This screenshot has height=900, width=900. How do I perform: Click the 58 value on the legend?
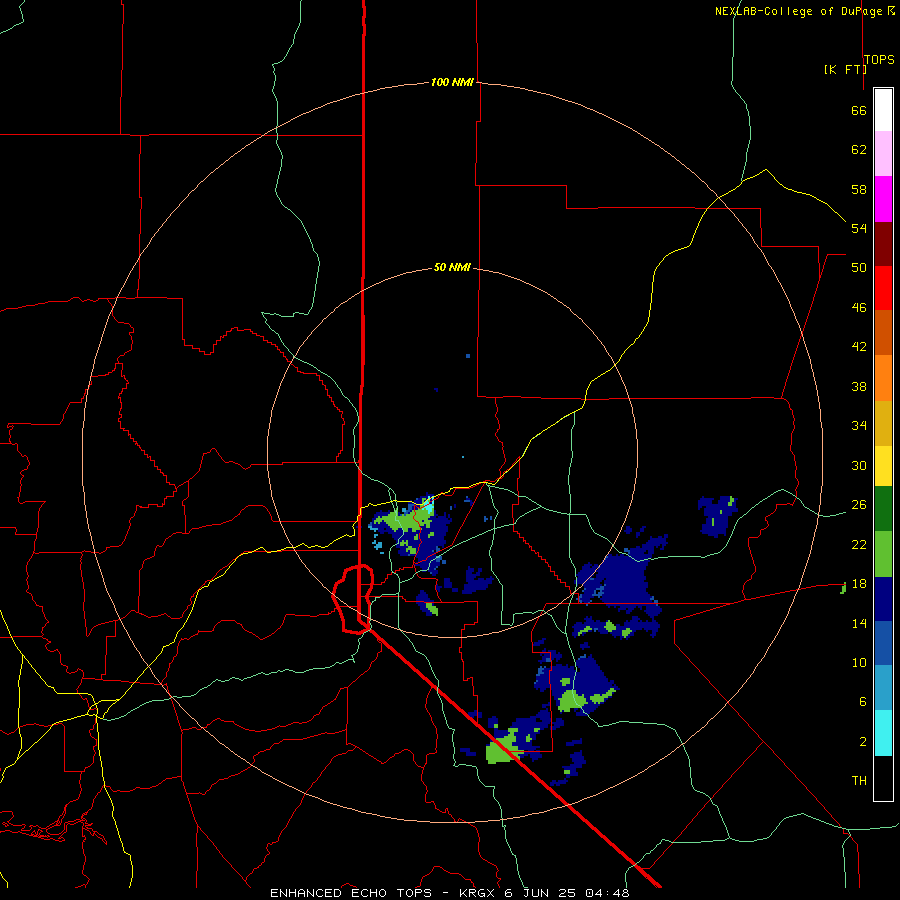coord(859,189)
